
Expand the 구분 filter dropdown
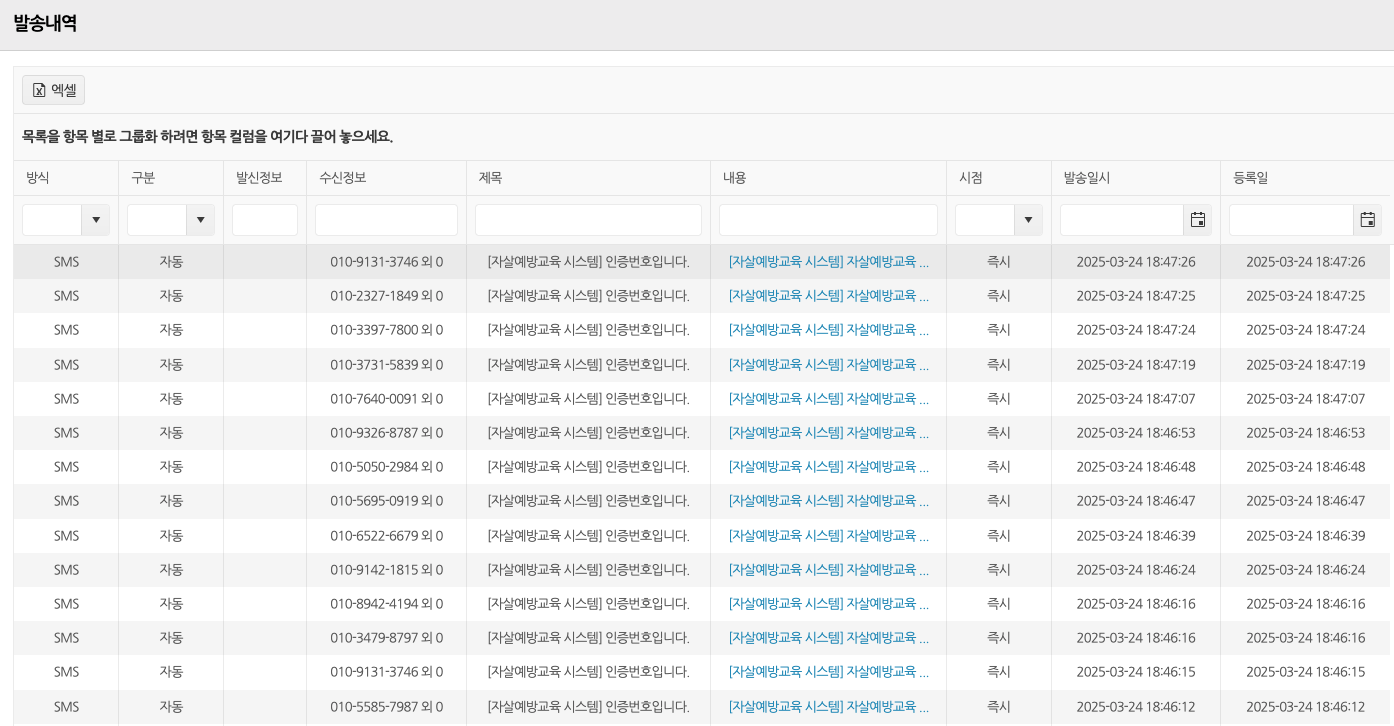click(201, 220)
